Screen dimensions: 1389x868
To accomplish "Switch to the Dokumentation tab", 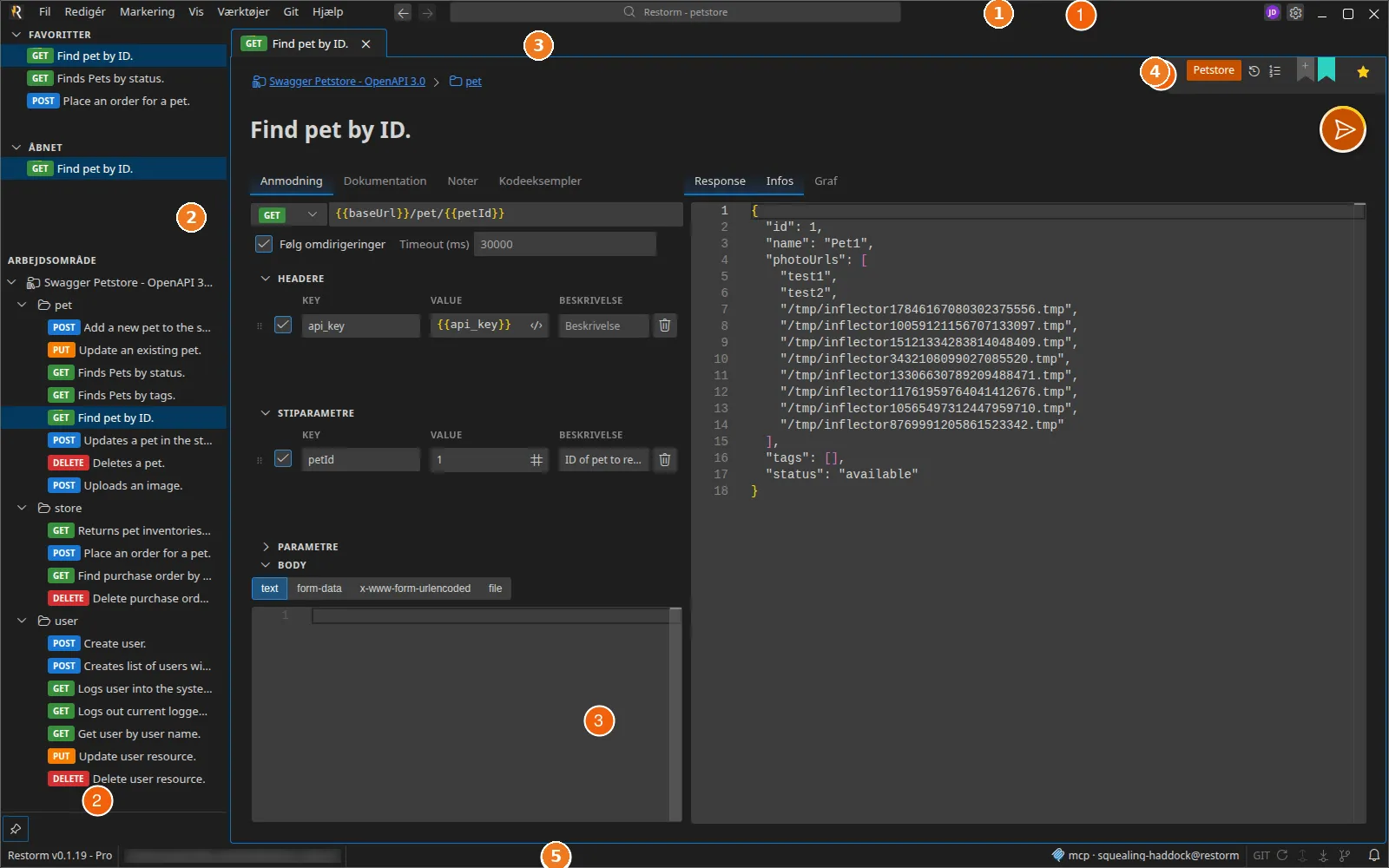I will point(385,181).
